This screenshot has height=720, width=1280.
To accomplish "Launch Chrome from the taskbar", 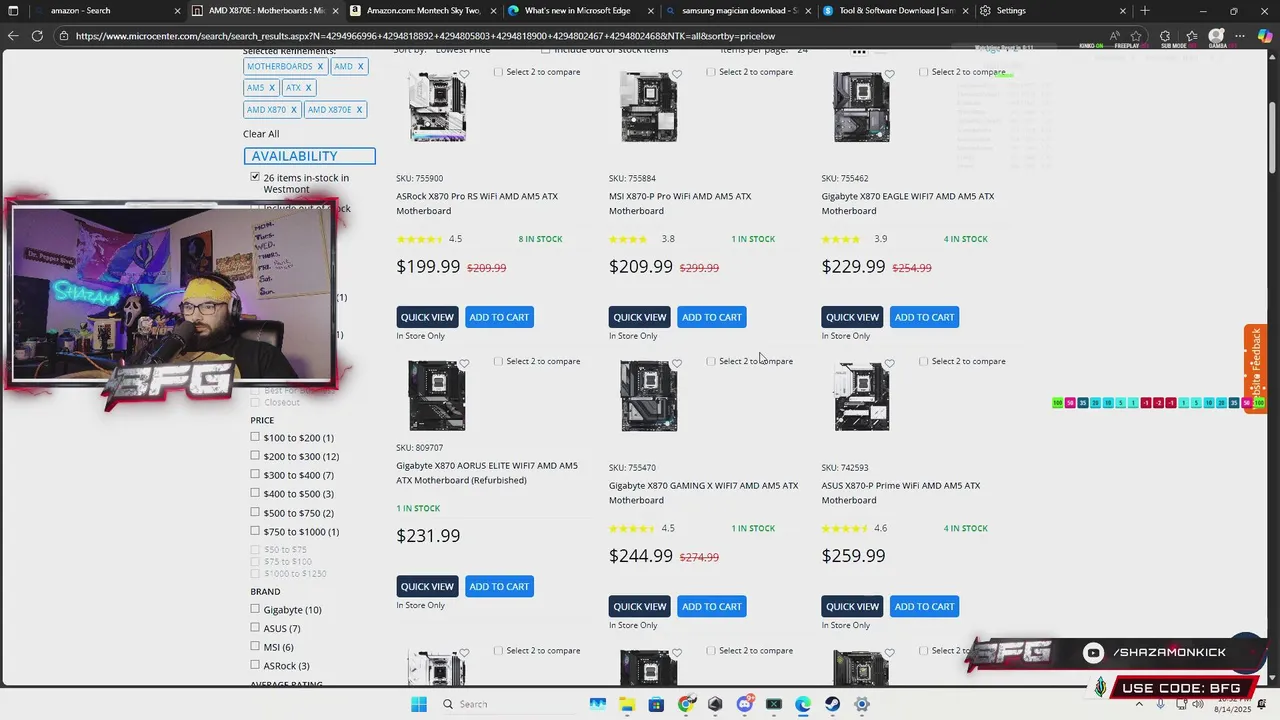I will coord(686,704).
